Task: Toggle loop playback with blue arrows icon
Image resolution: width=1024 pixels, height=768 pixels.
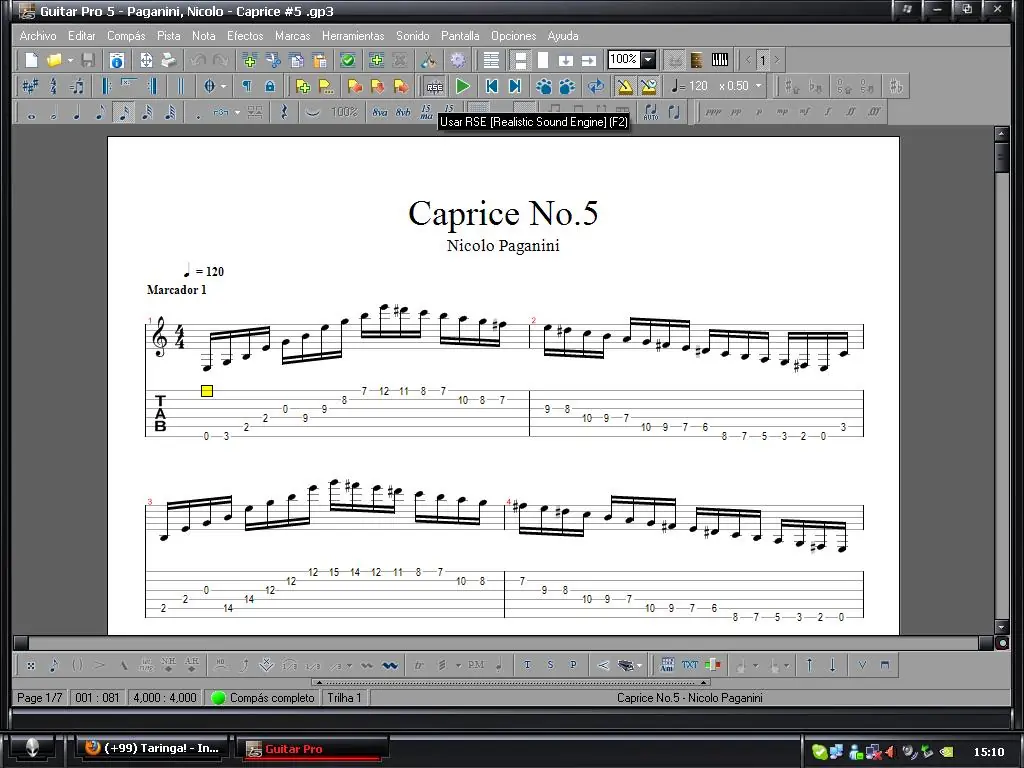Action: tap(596, 86)
